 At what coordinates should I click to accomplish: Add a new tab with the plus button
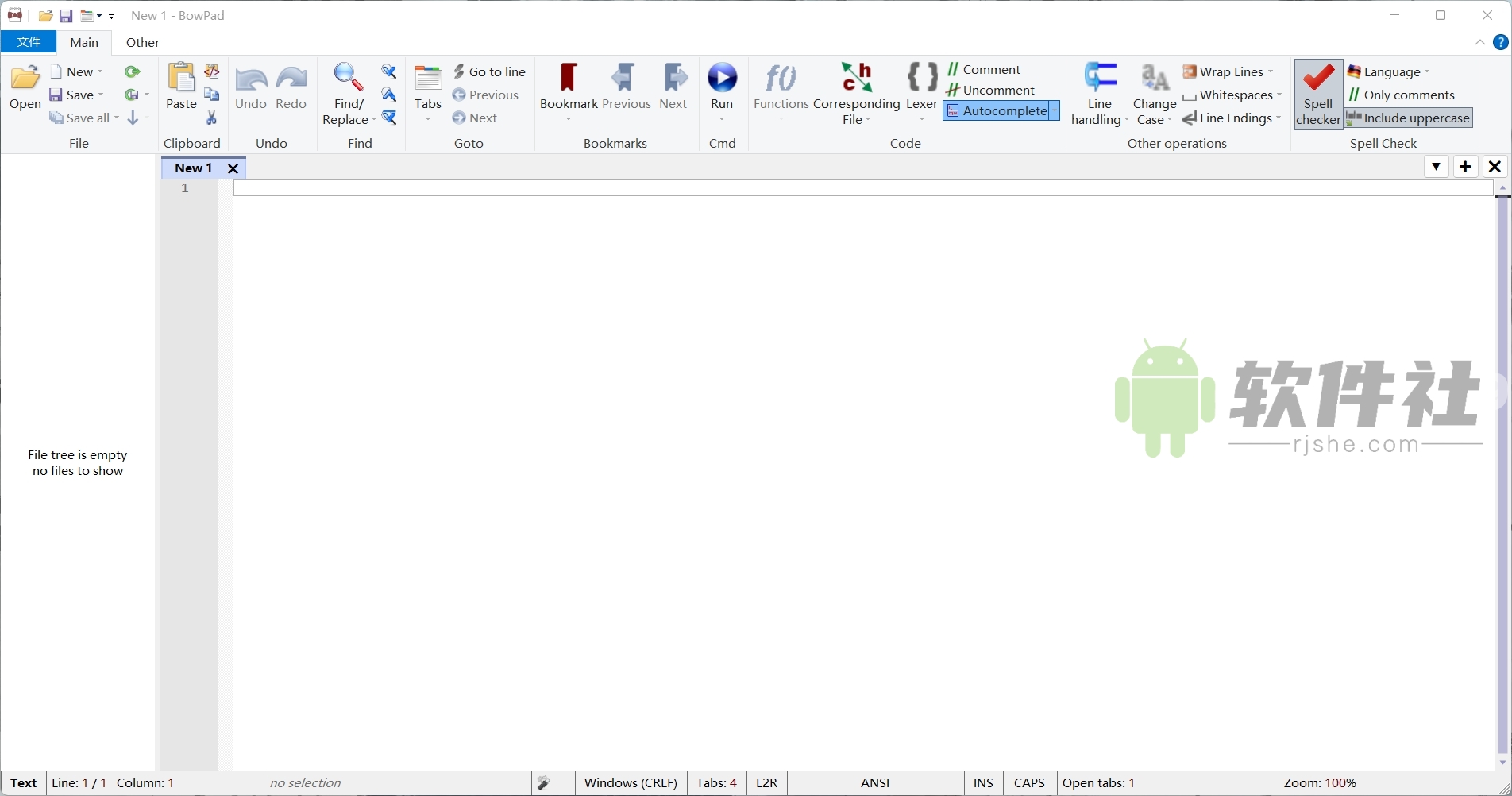coord(1465,167)
